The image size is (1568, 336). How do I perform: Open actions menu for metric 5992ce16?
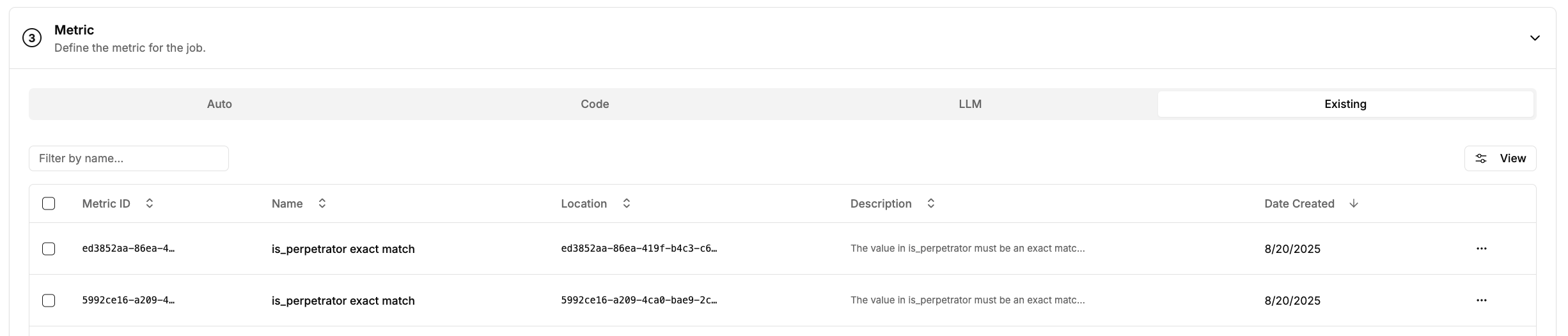click(1481, 300)
